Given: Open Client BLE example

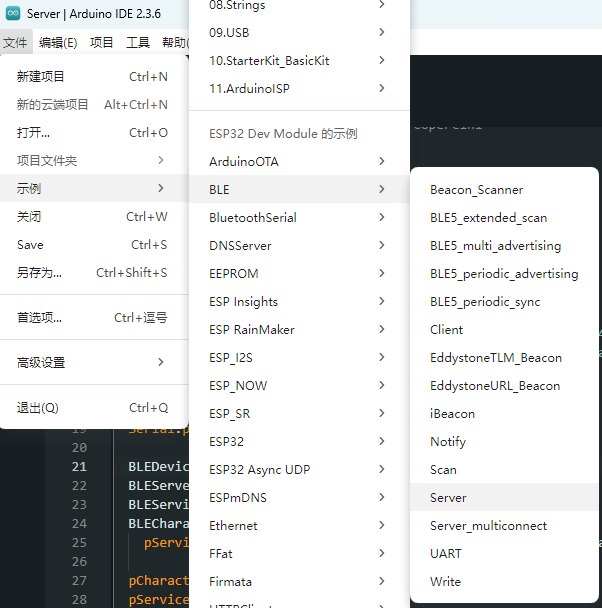Looking at the screenshot, I should [504, 330].
